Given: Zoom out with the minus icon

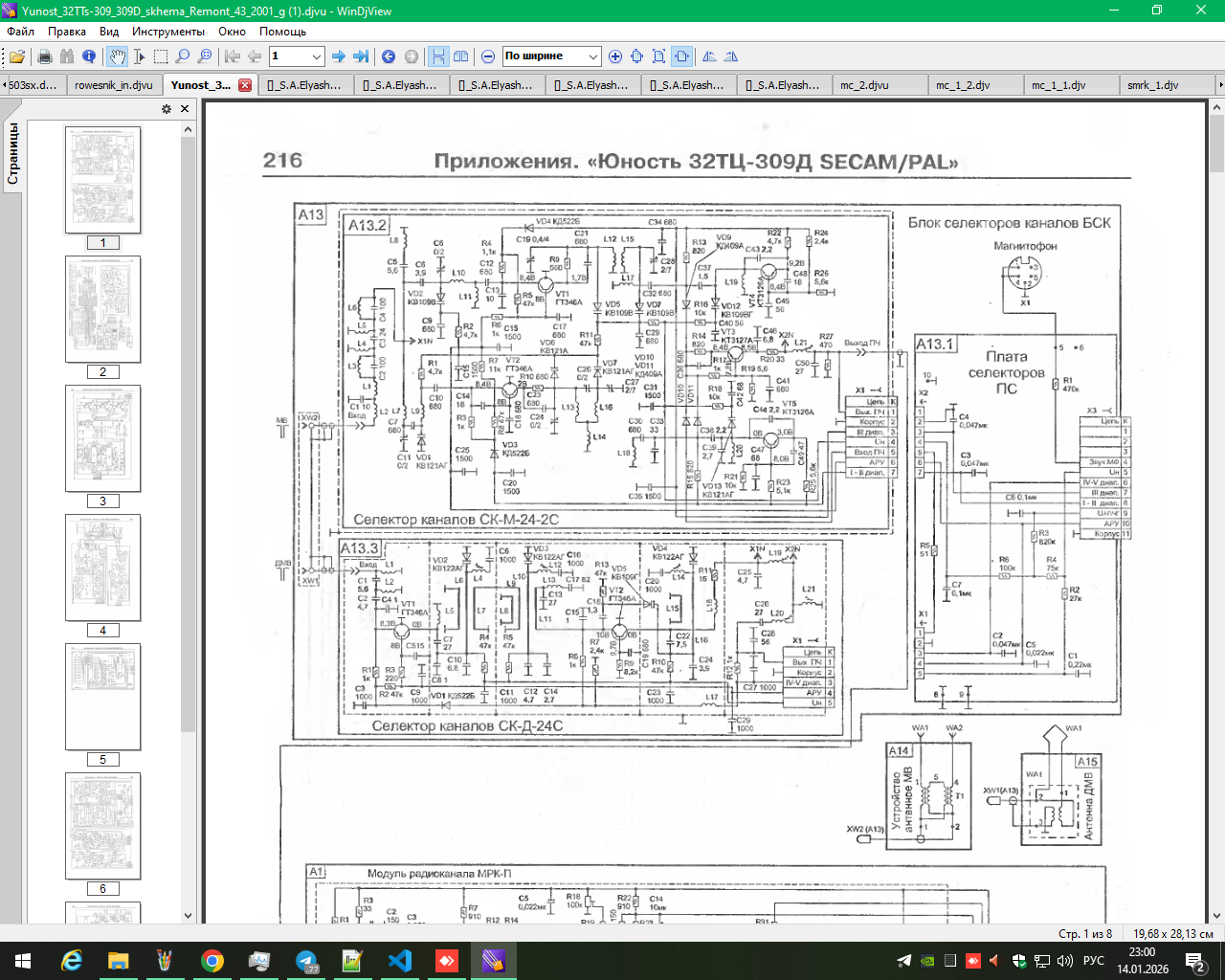Looking at the screenshot, I should click(488, 56).
